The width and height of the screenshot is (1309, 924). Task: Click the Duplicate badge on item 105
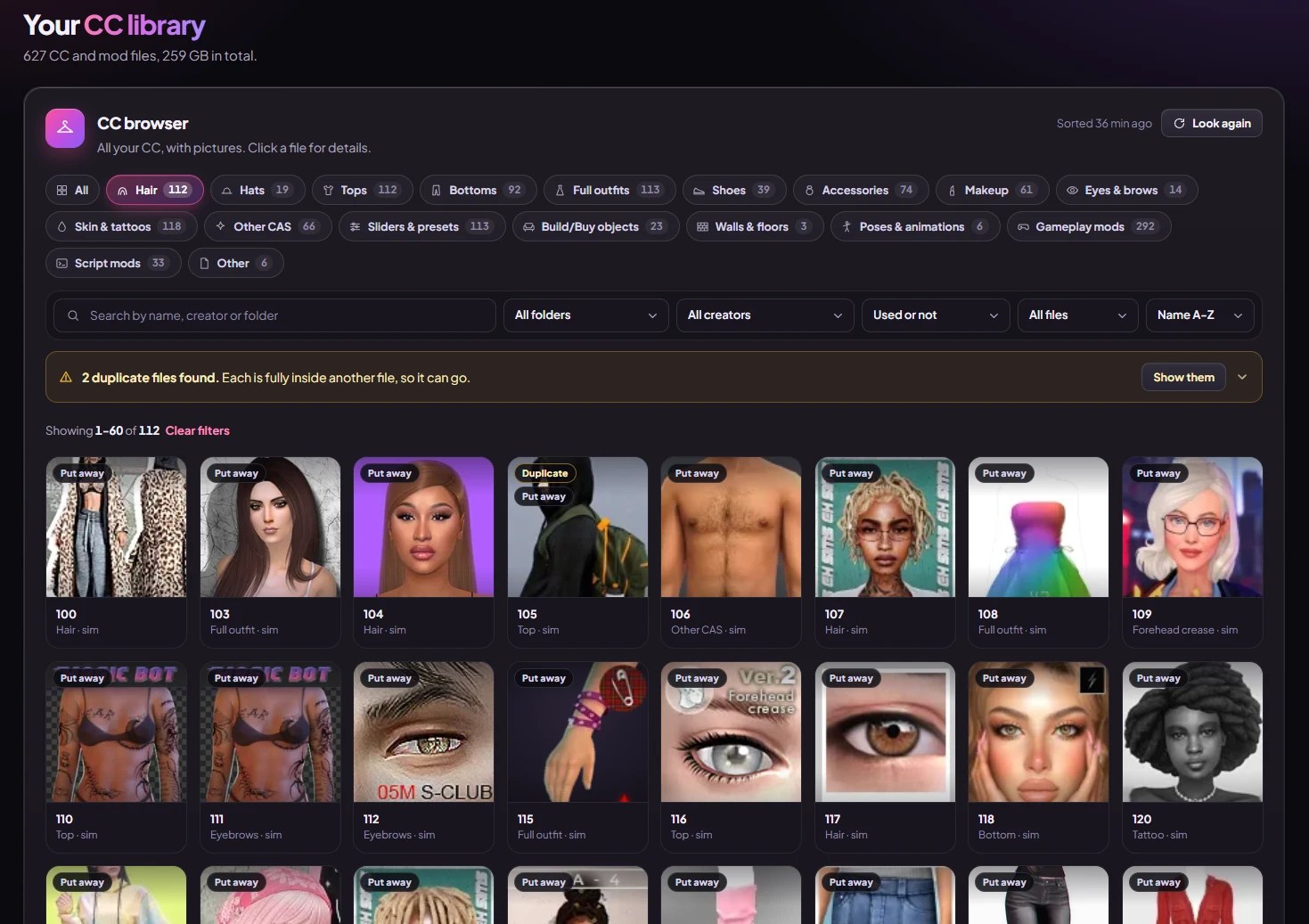544,474
